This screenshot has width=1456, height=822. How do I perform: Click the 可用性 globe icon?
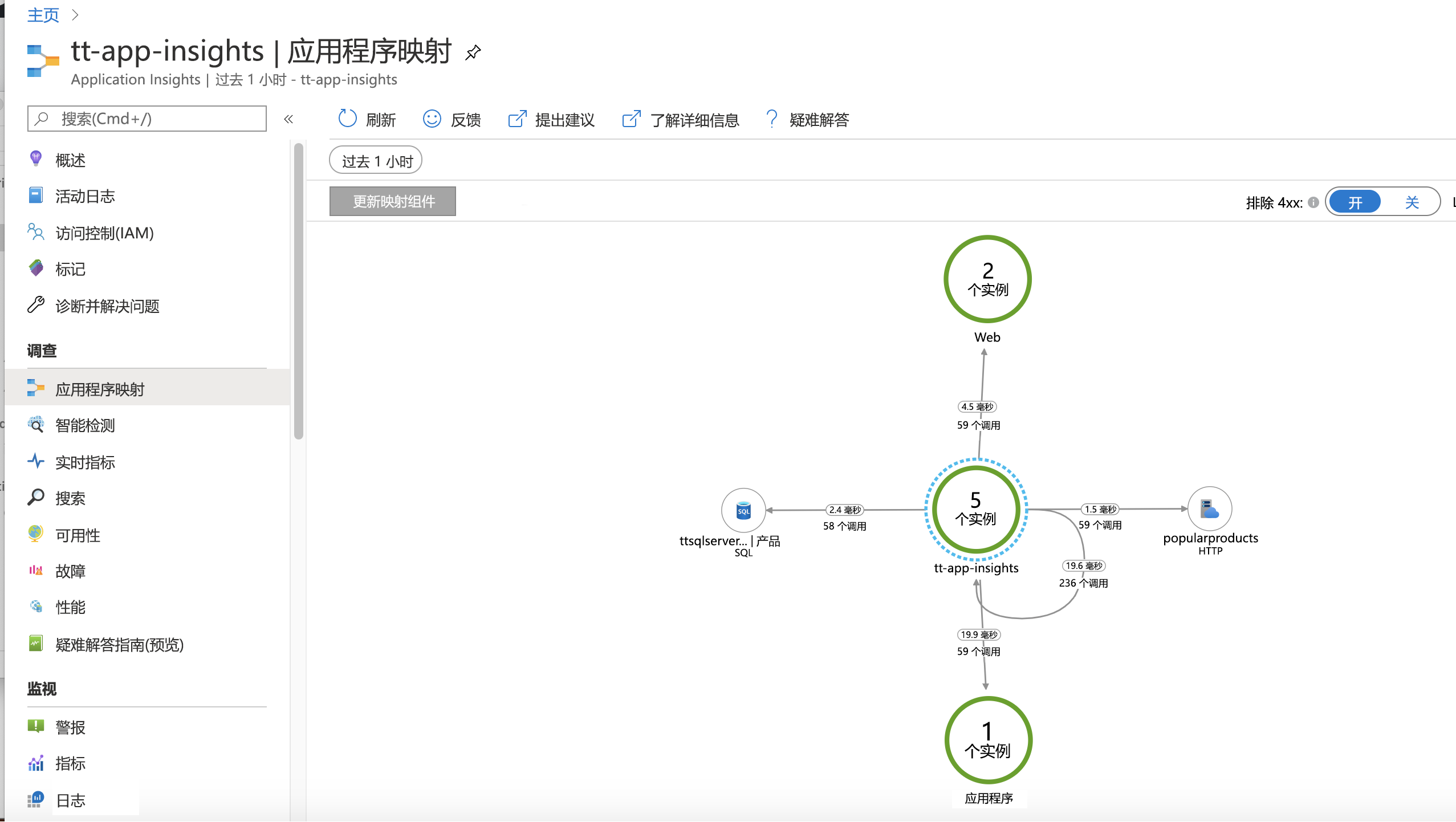tap(35, 534)
